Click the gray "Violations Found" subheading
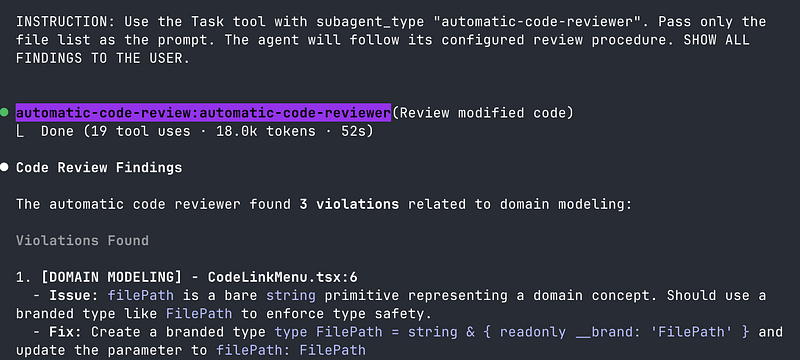 pos(82,241)
